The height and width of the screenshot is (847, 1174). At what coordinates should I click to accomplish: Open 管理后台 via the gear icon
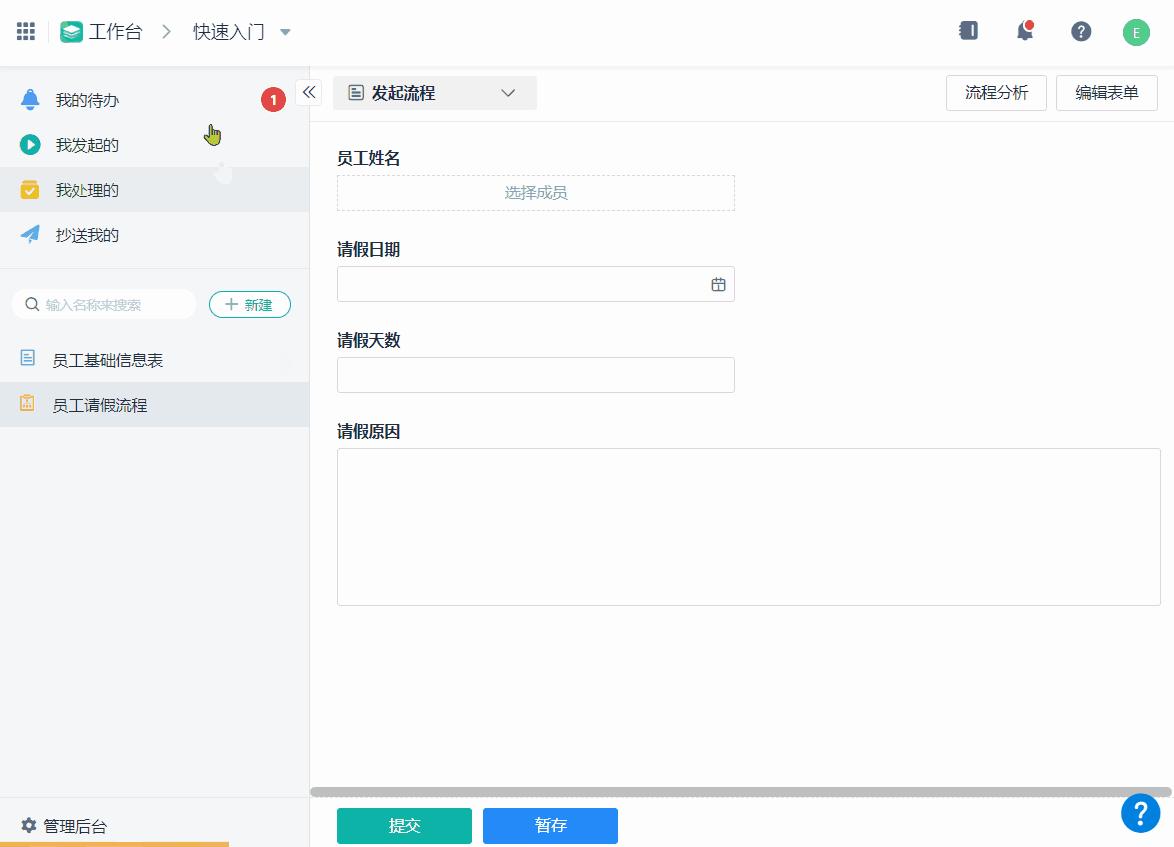28,826
